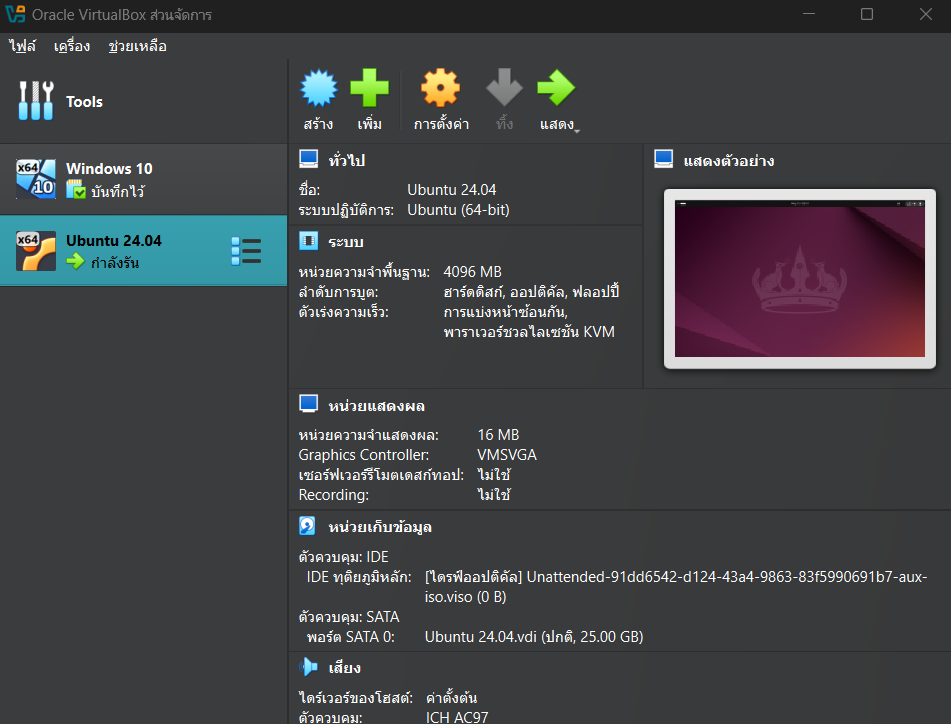Image resolution: width=951 pixels, height=724 pixels.
Task: Click the หน่วยเก็บข้อมูล (Storage) disk icon
Action: tap(307, 526)
